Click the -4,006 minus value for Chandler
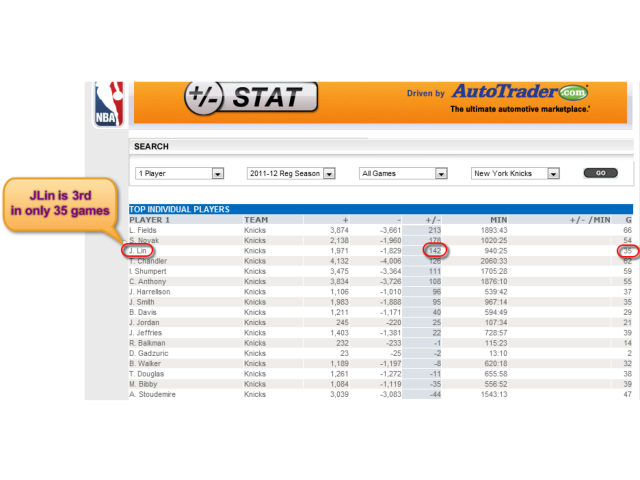 click(391, 261)
